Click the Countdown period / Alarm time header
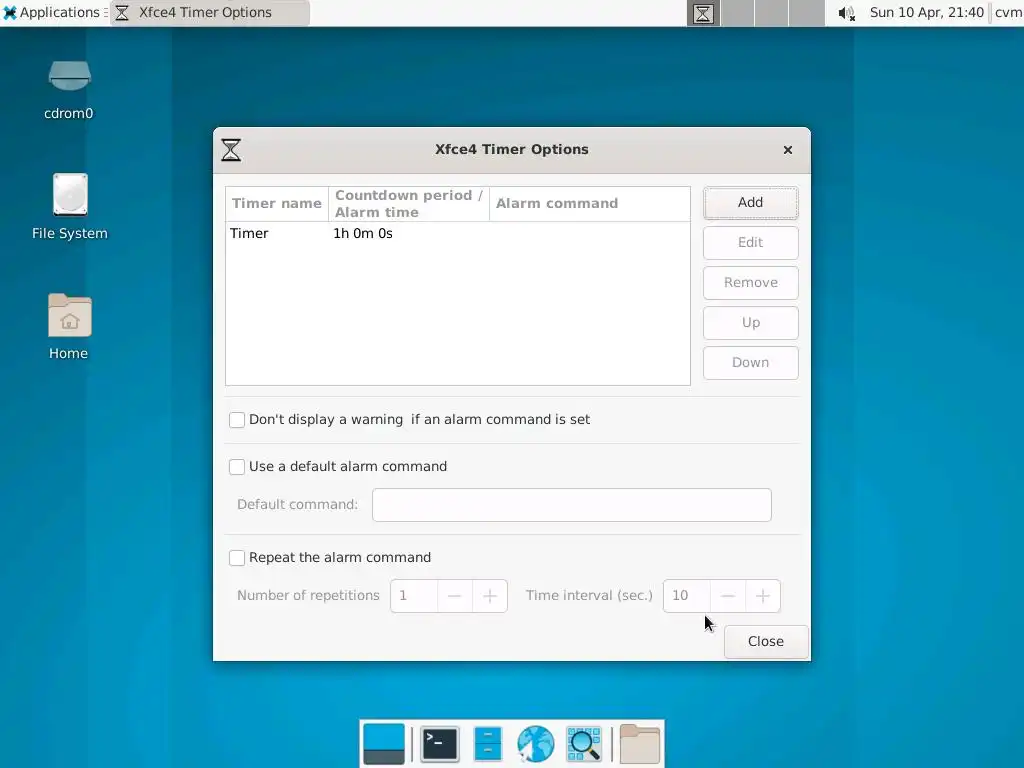 [x=409, y=204]
